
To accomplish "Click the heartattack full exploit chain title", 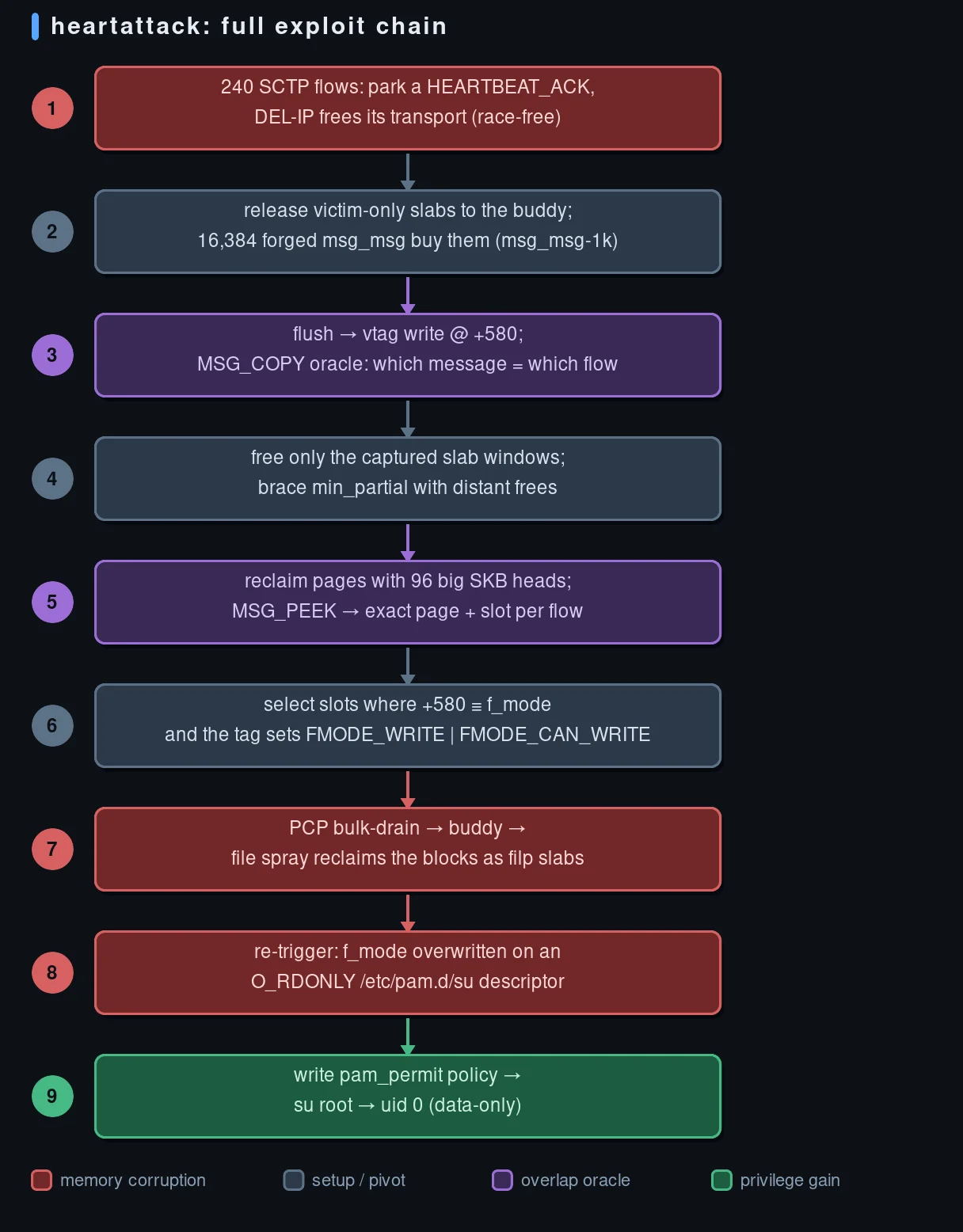I will tap(249, 26).
